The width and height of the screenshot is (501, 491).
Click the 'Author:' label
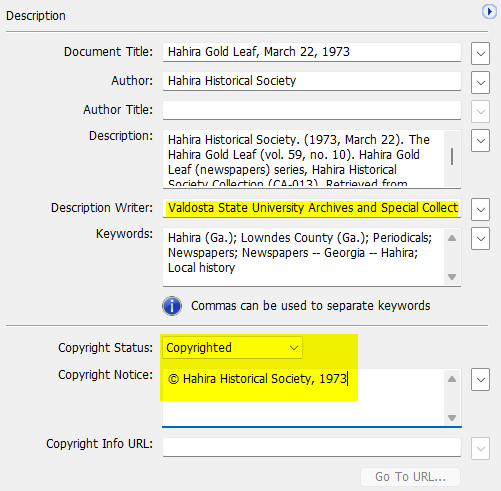coord(132,81)
